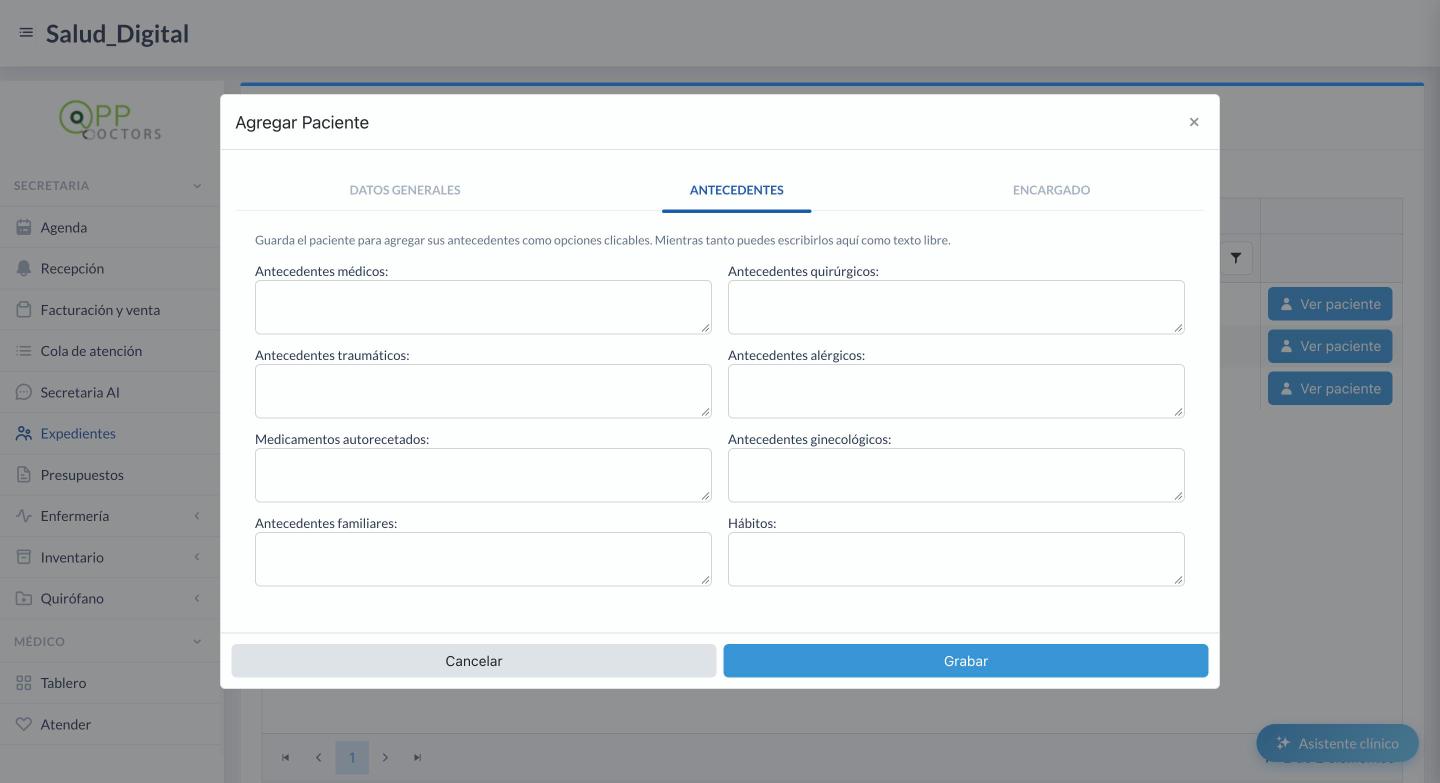Viewport: 1440px width, 783px height.
Task: Collapse the SECRETARIA sidebar section
Action: pyautogui.click(x=197, y=185)
